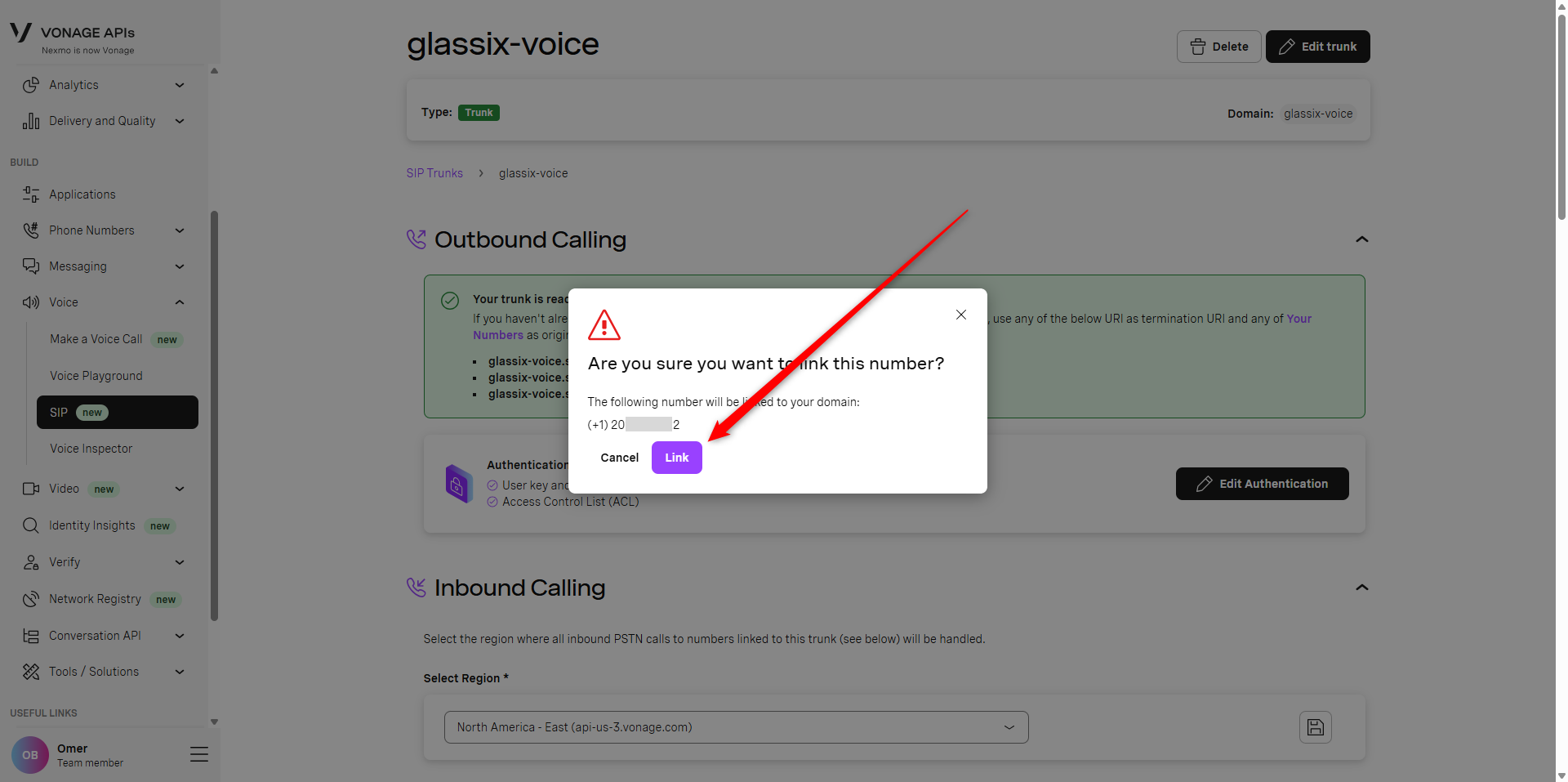Collapse the Outbound Calling section
This screenshot has width=1568, height=782.
click(1361, 239)
